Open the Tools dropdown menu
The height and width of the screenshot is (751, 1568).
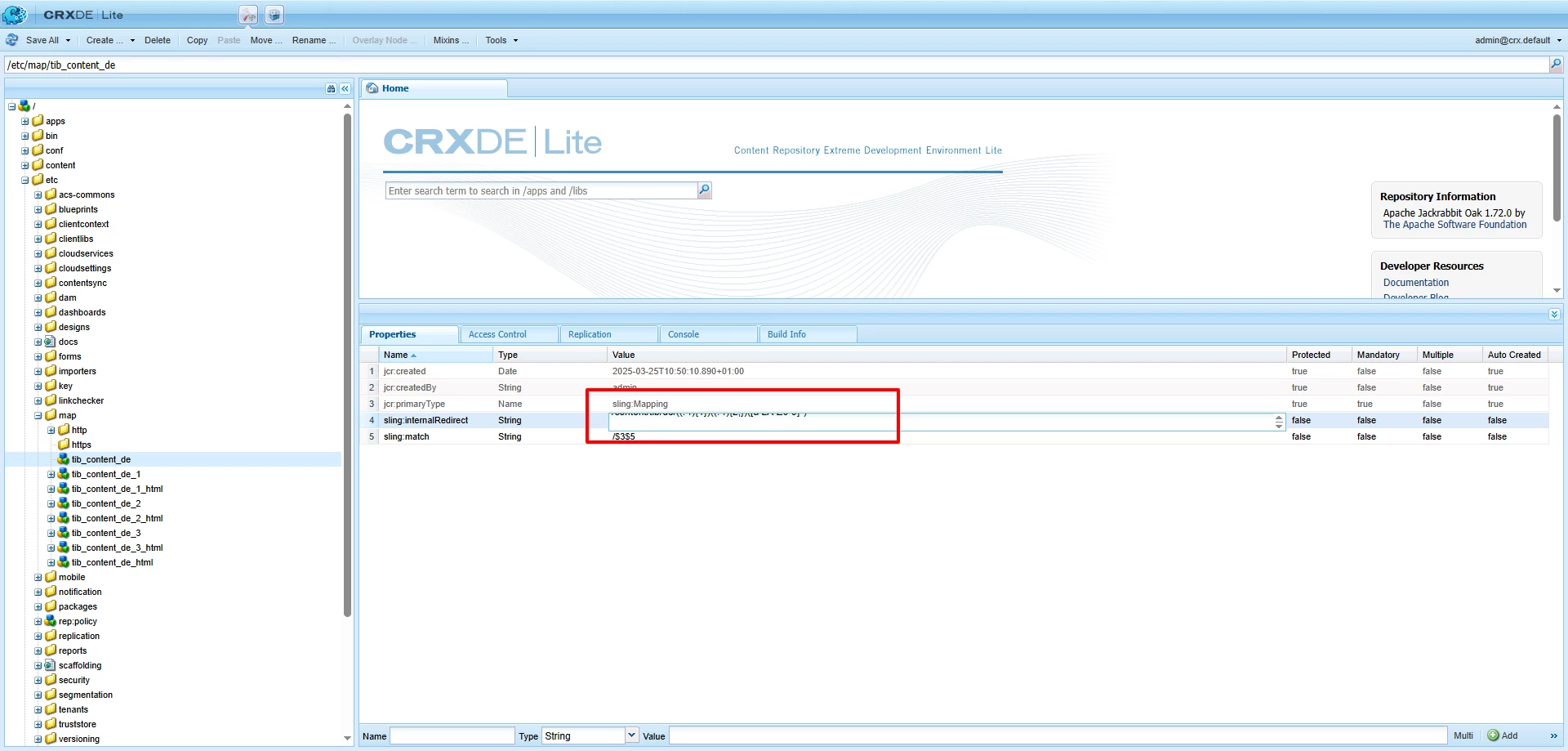point(501,40)
